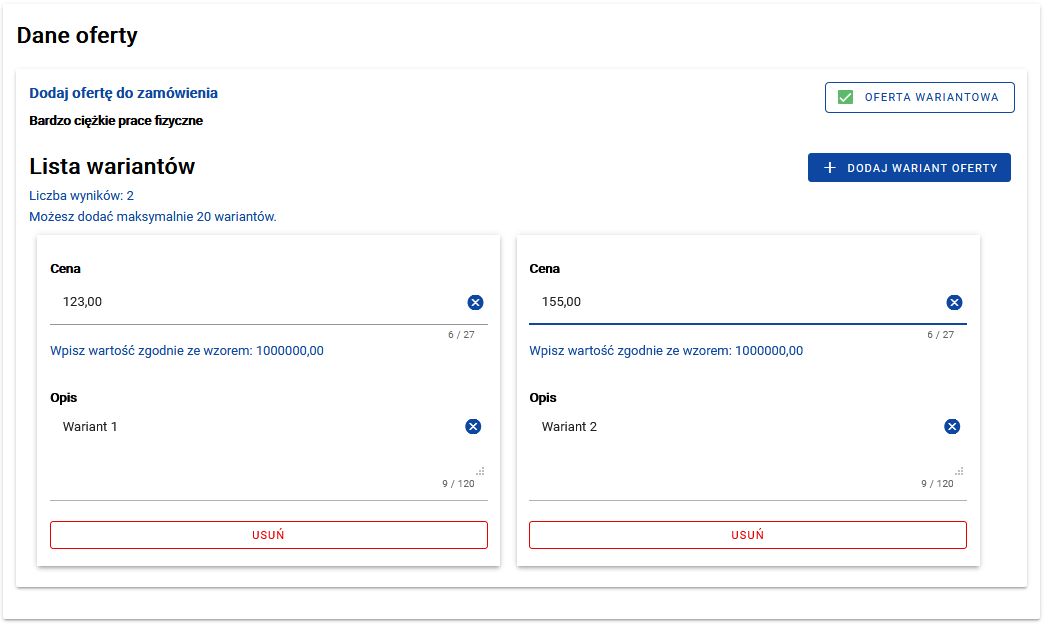This screenshot has width=1044, height=624.
Task: Click the Bardzo ciężkie prace fizyczne title
Action: click(x=116, y=121)
